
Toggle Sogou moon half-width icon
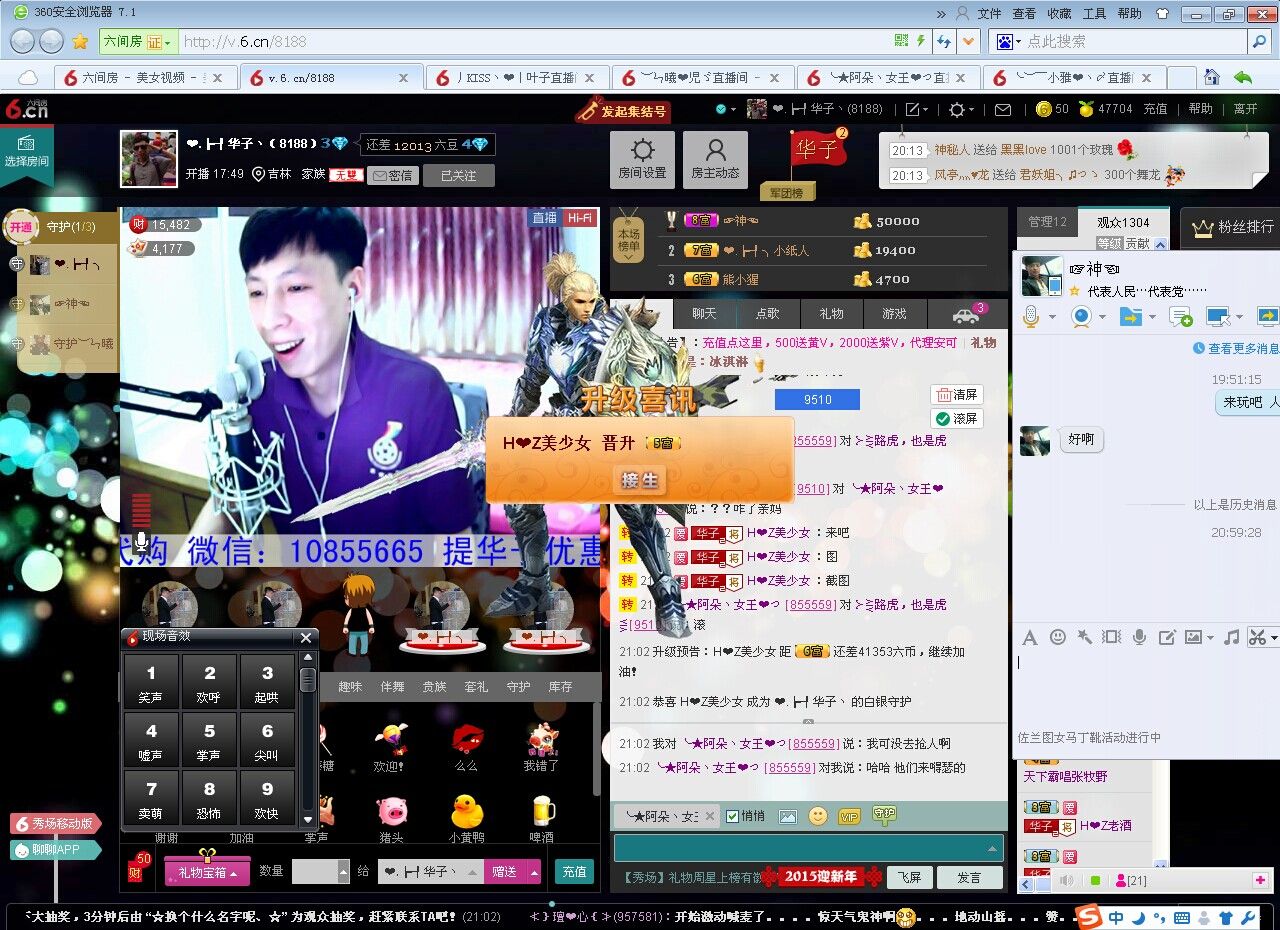pos(1140,917)
